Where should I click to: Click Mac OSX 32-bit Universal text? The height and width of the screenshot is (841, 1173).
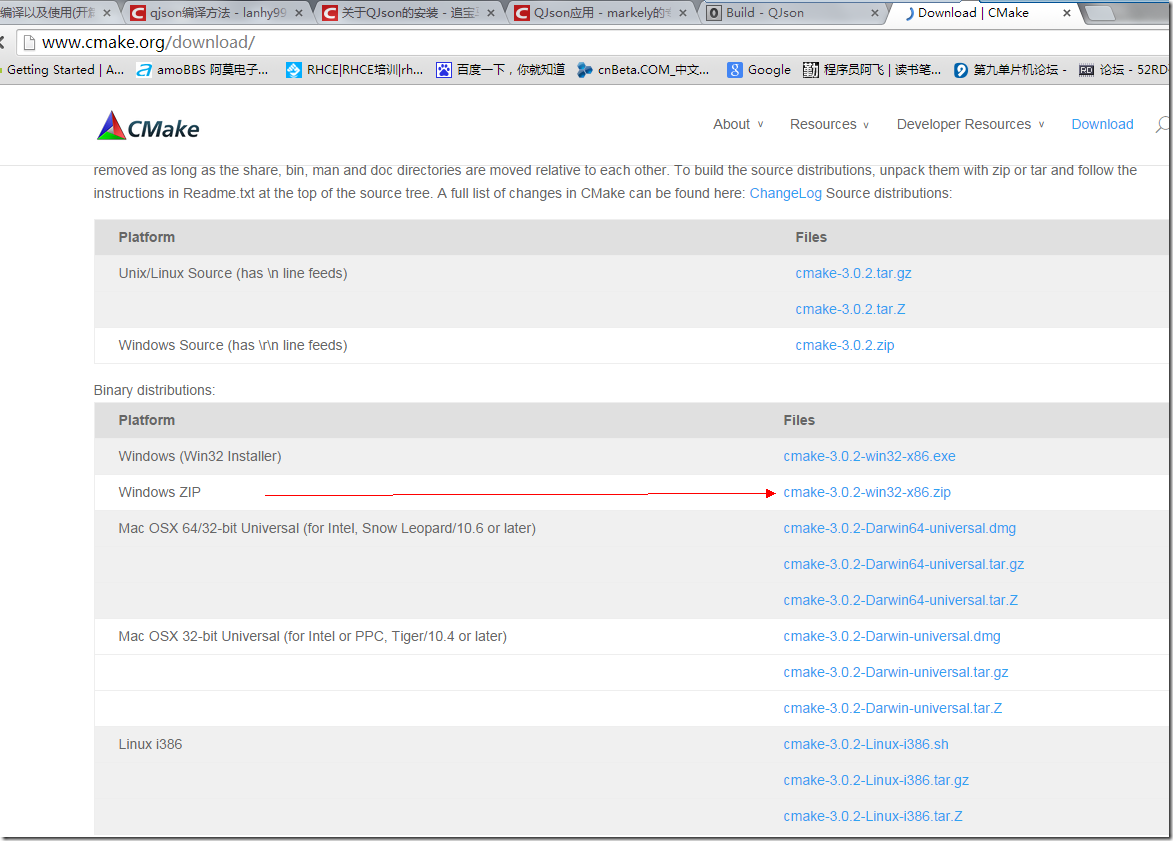click(312, 636)
